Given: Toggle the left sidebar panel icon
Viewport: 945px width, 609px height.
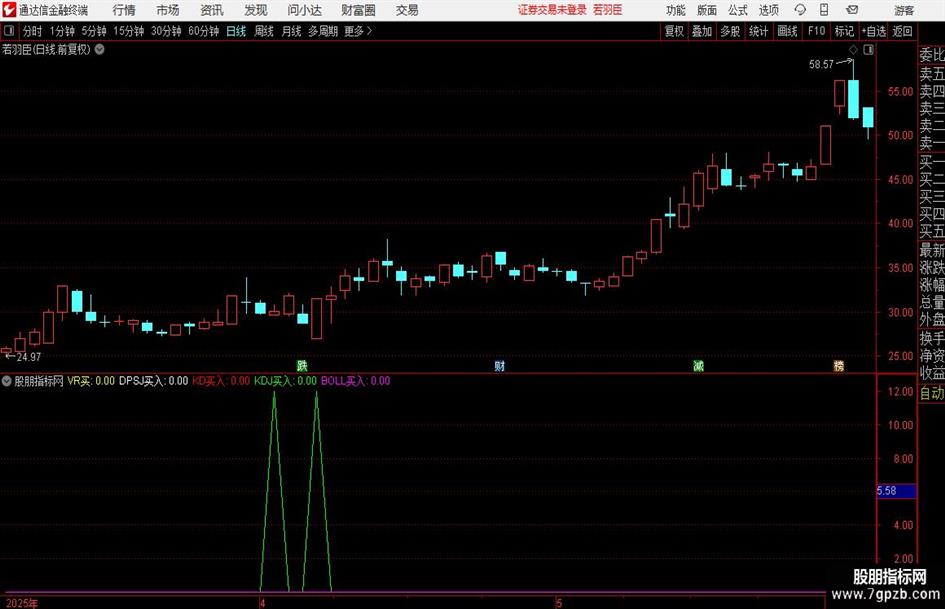Looking at the screenshot, I should [x=9, y=31].
